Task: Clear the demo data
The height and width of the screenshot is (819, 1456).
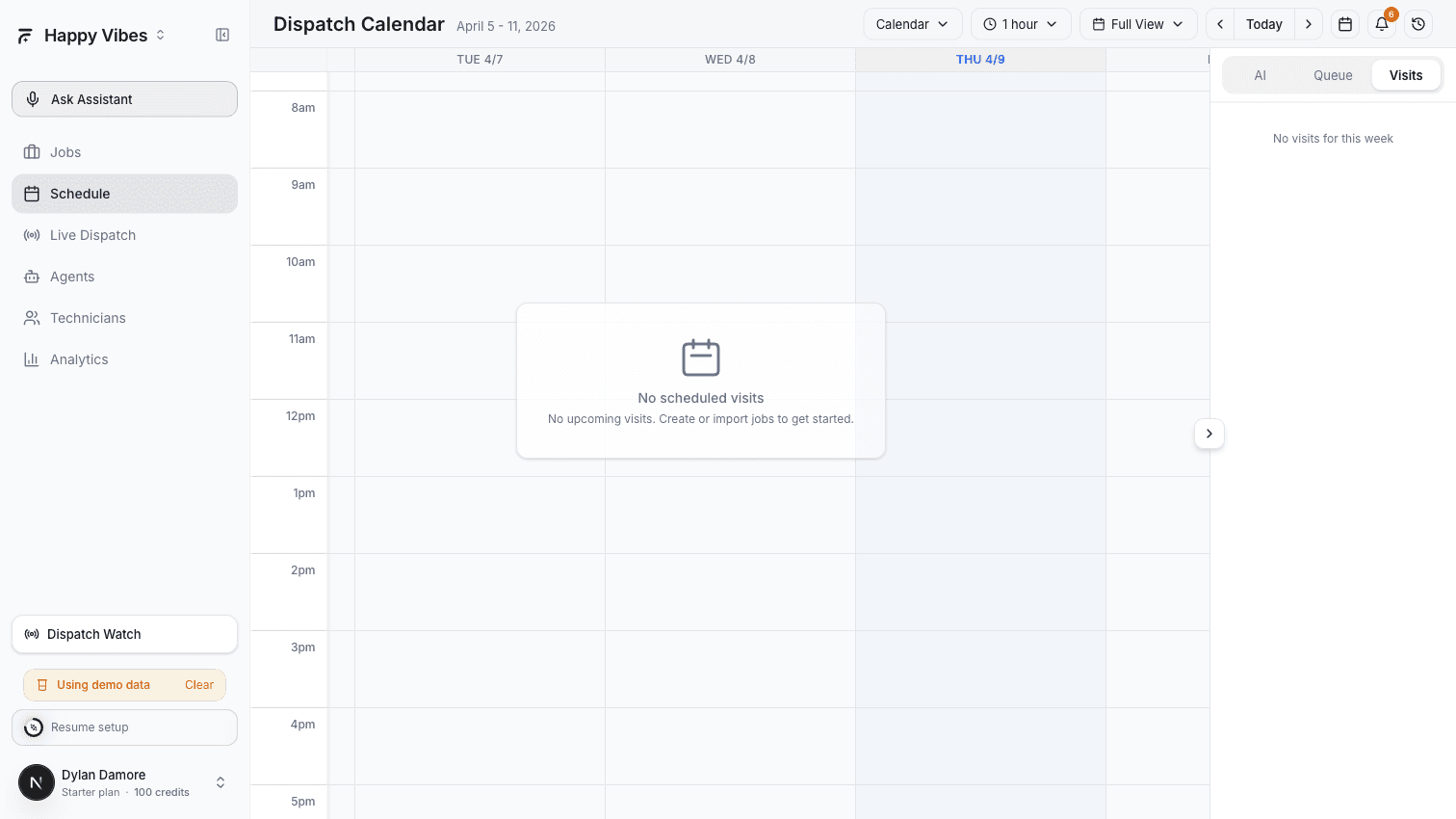Action: [x=199, y=685]
